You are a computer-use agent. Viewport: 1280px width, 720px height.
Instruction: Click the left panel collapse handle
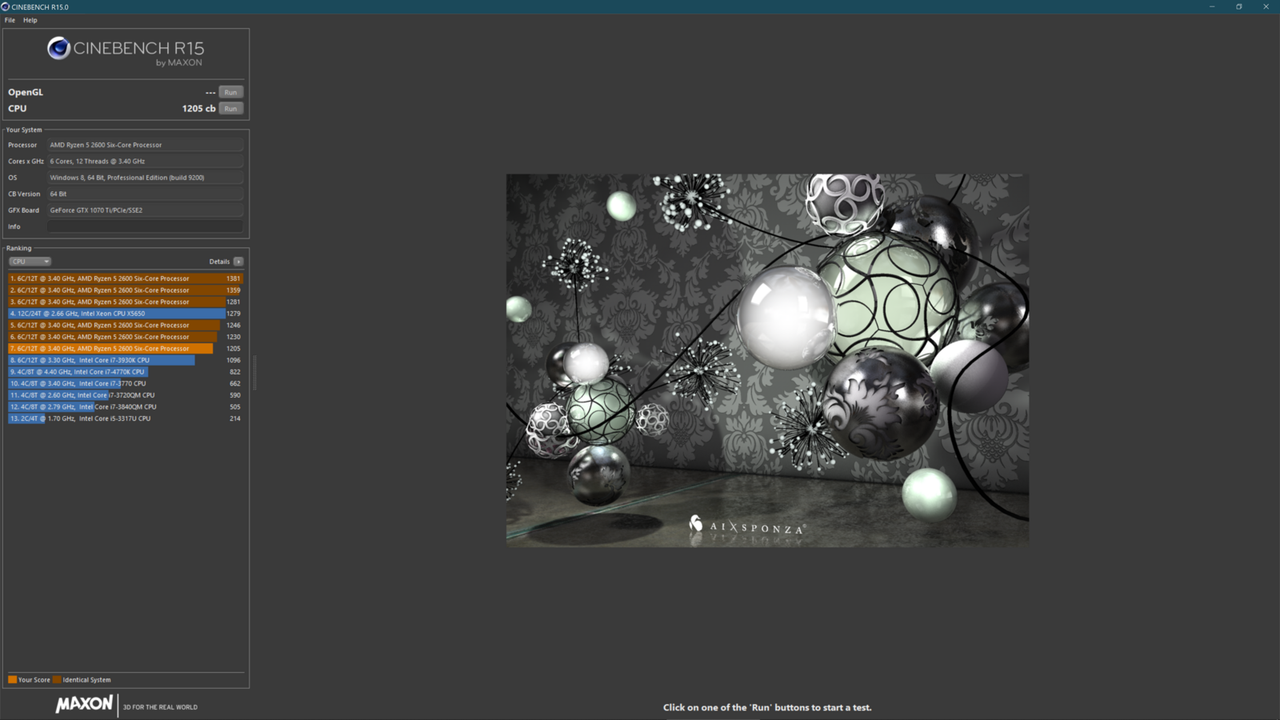click(x=254, y=372)
